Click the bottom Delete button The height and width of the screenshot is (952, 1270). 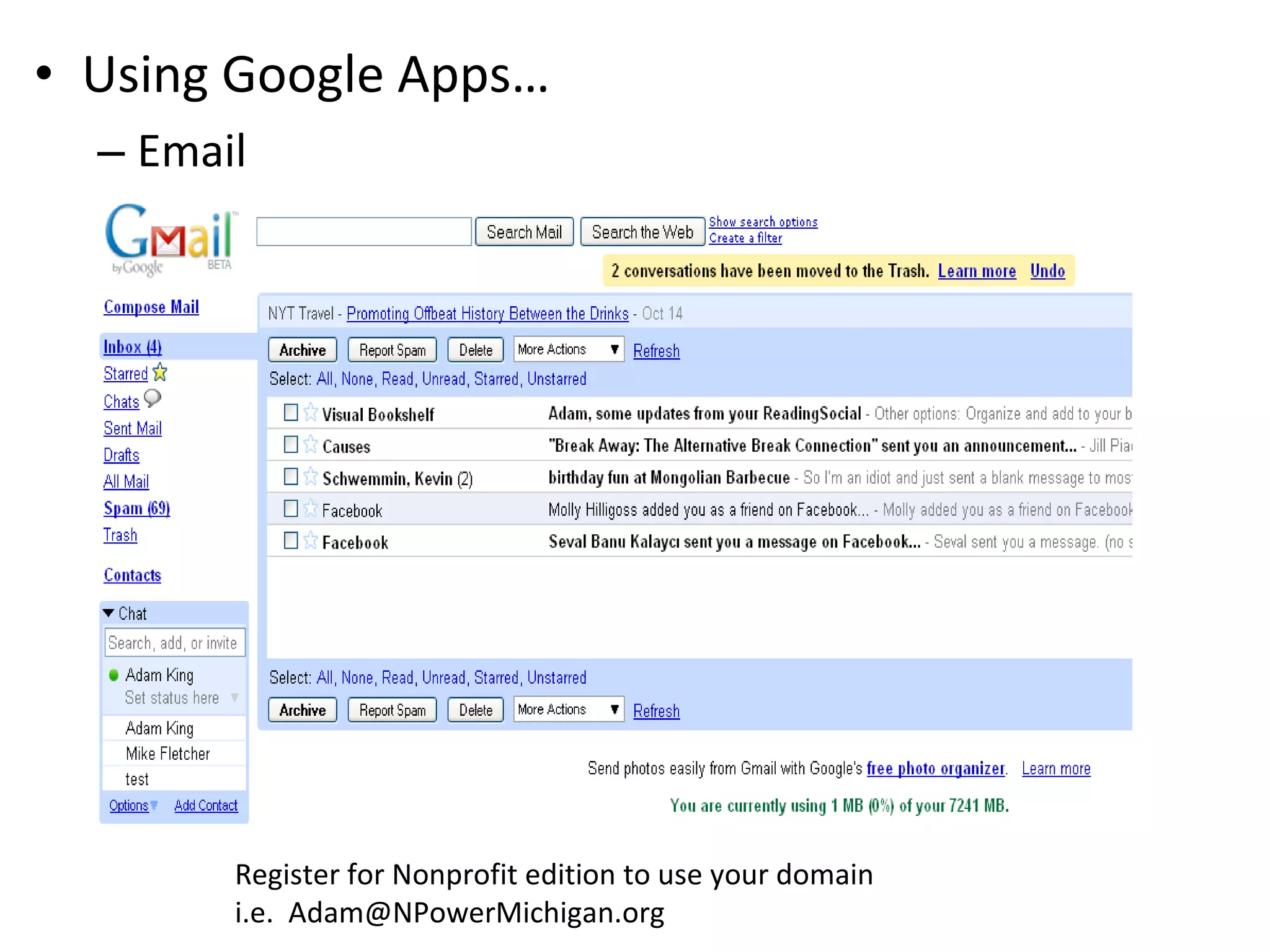(x=476, y=710)
